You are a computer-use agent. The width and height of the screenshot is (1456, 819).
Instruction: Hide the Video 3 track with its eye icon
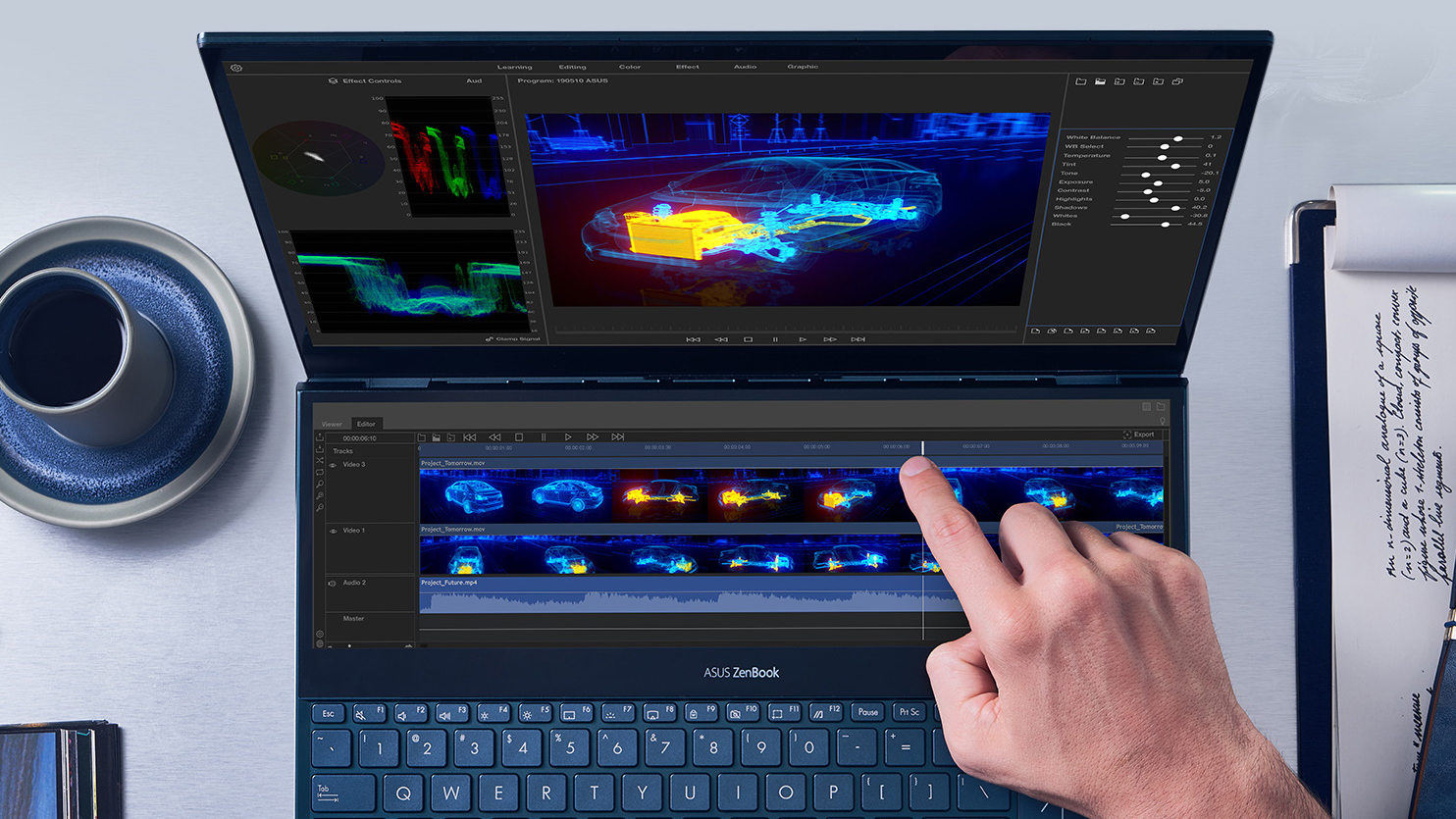coord(333,465)
